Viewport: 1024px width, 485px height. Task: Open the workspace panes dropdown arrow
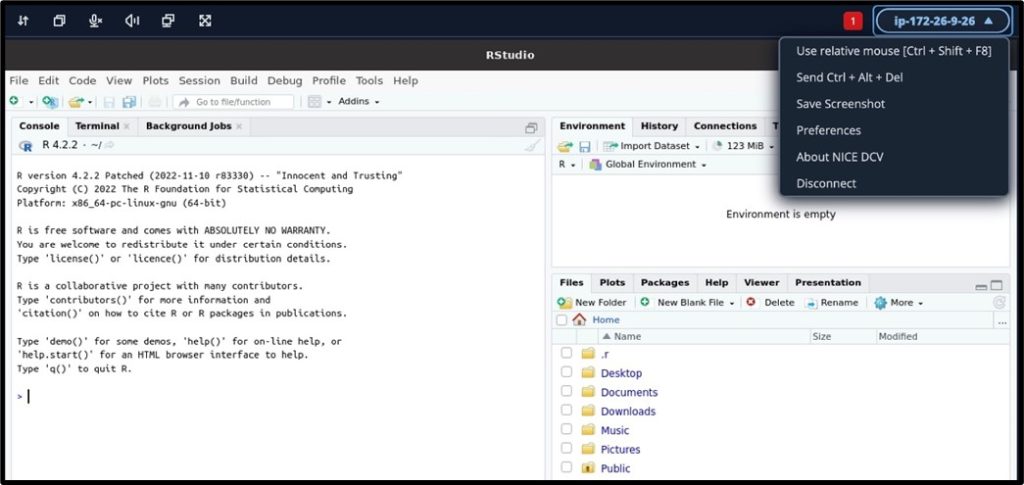(328, 102)
